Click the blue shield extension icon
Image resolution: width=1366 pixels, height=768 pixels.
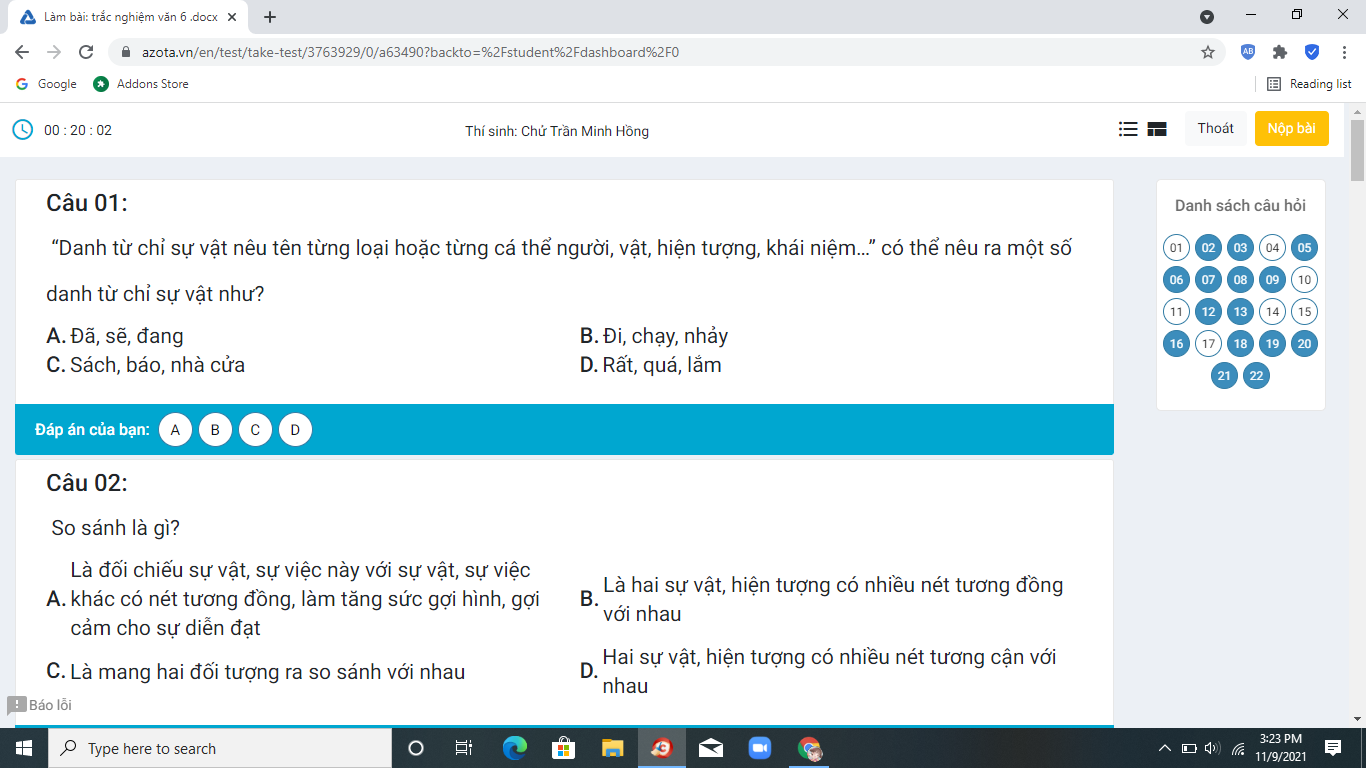pos(1312,52)
